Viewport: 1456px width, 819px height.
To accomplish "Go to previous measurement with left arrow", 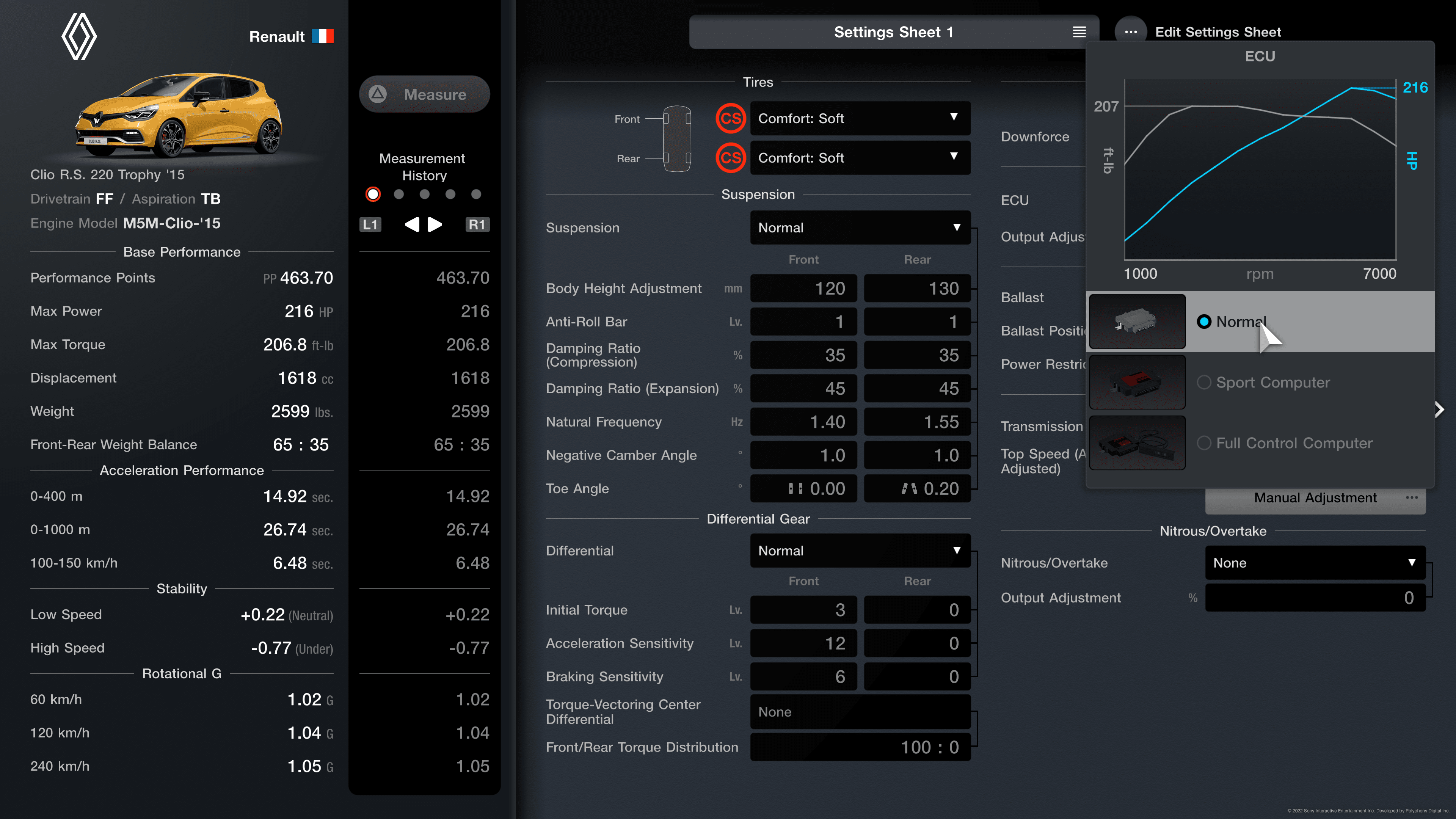I will click(412, 224).
